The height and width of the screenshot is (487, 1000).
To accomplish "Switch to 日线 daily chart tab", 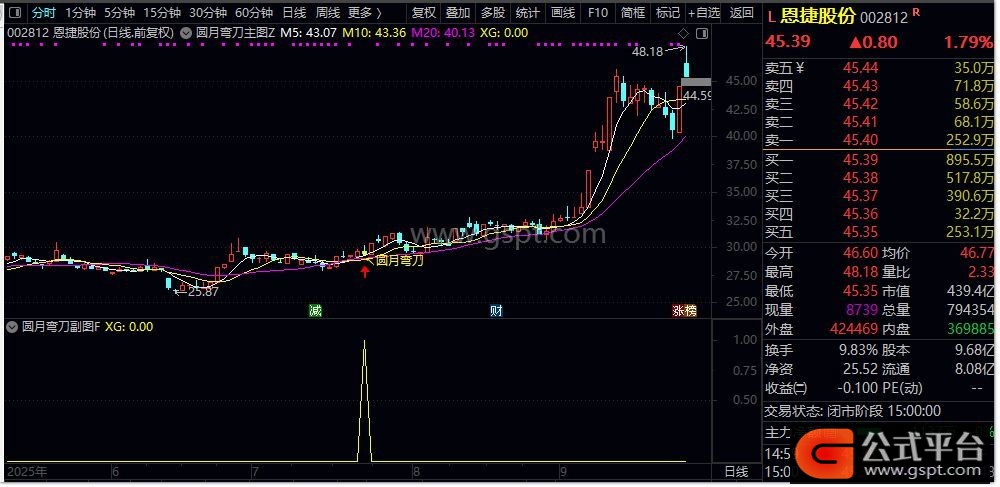I will (x=294, y=12).
